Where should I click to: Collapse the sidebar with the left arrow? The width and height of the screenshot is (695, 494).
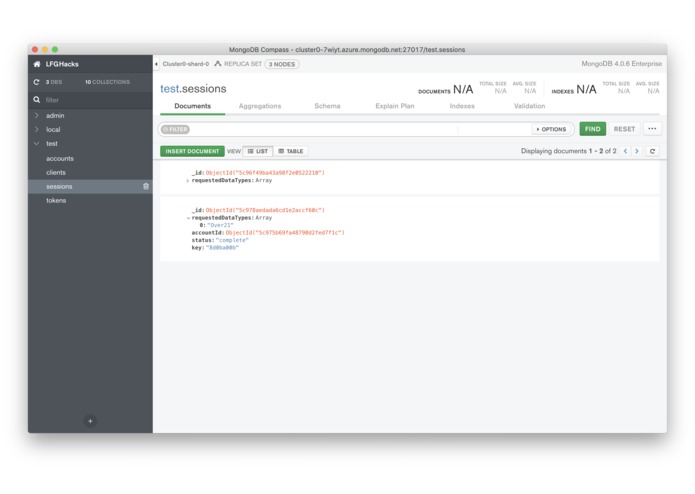pyautogui.click(x=156, y=64)
